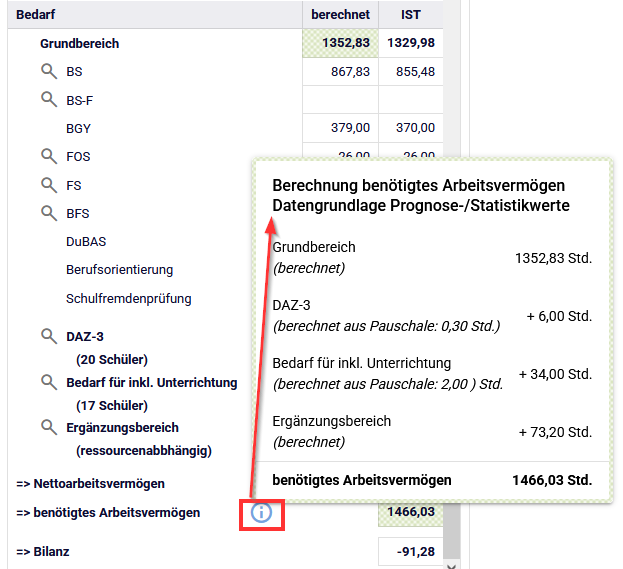Click the magnifier icon next to BS
The height and width of the screenshot is (569, 623).
coord(48,71)
